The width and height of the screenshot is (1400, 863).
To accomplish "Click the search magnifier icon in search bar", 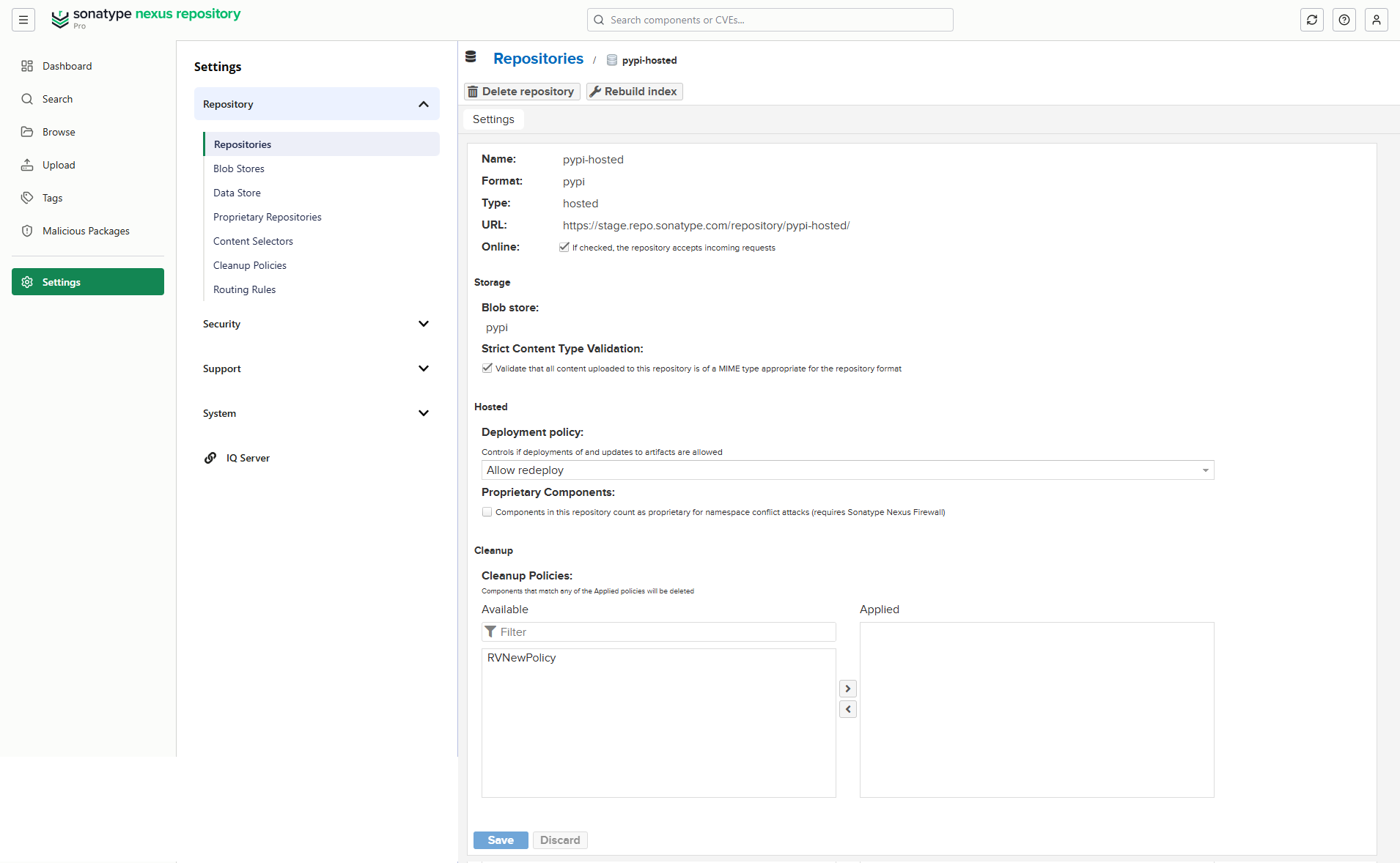I will coord(599,20).
